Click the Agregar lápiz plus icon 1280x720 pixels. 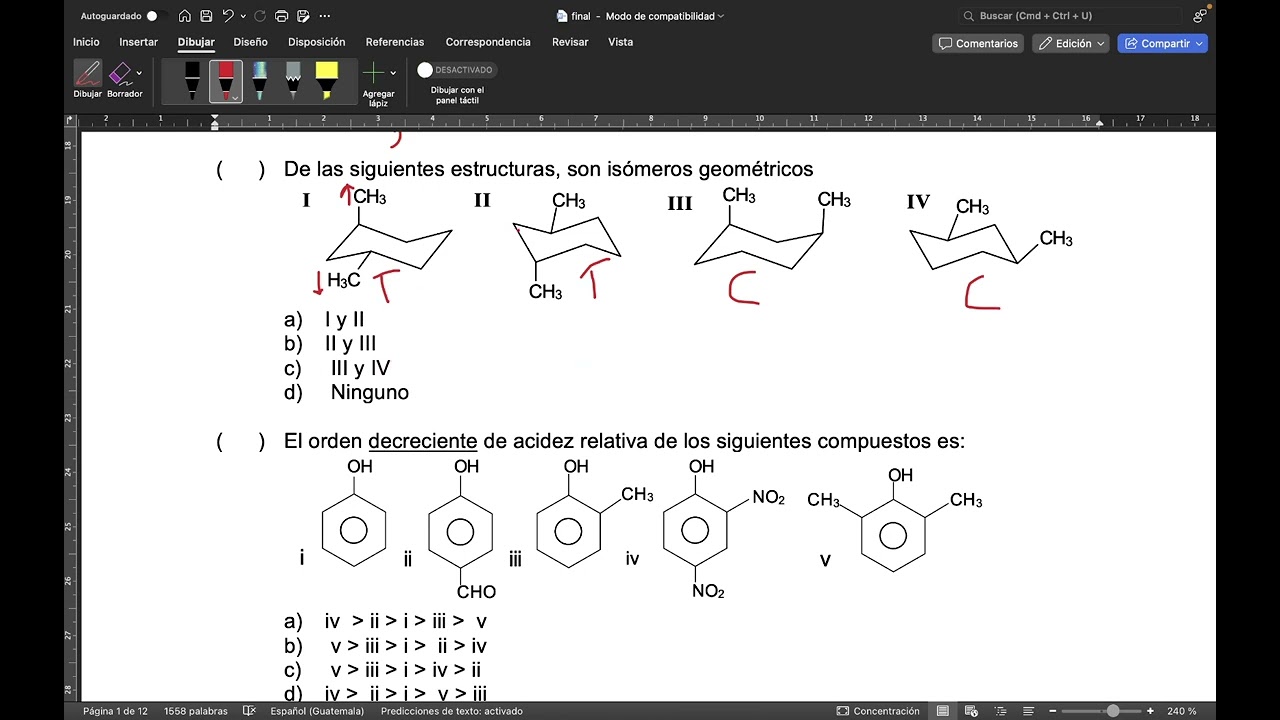click(373, 73)
